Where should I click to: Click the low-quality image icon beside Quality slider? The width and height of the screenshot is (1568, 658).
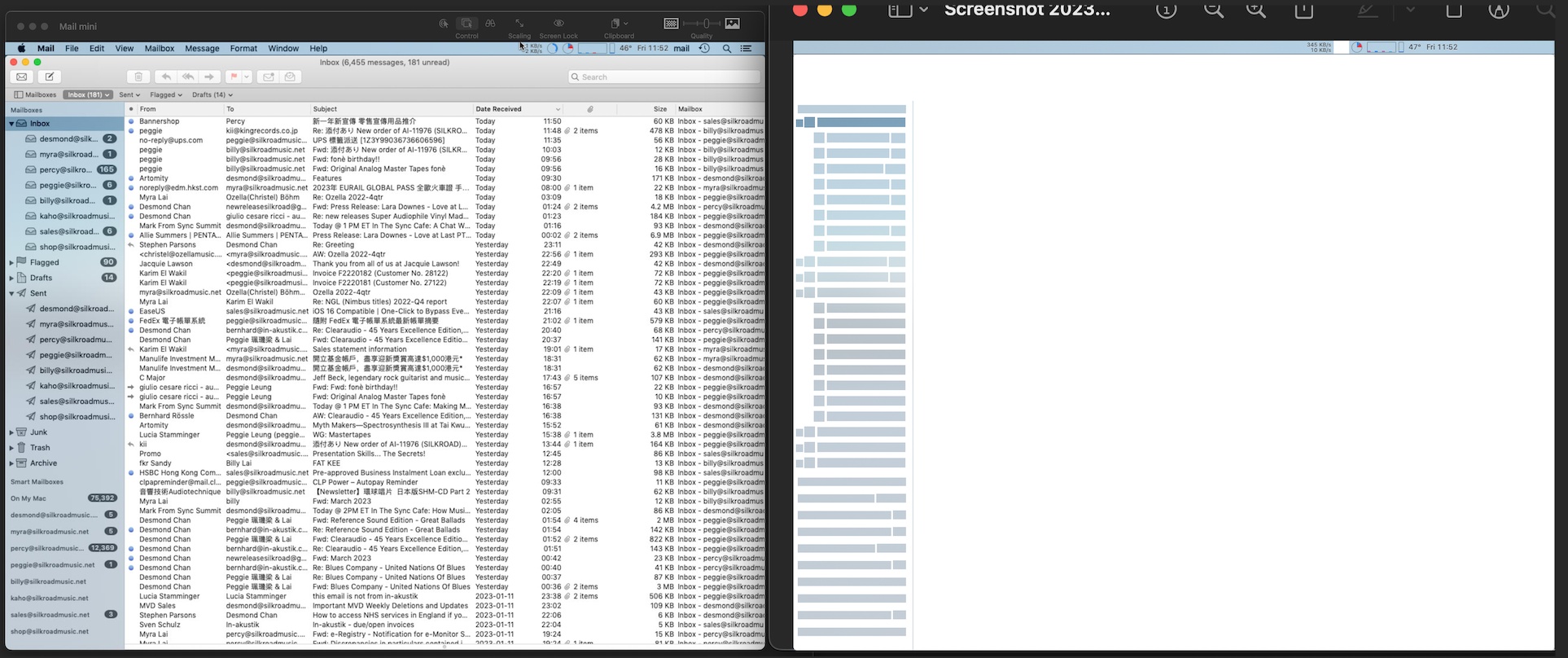click(x=671, y=24)
